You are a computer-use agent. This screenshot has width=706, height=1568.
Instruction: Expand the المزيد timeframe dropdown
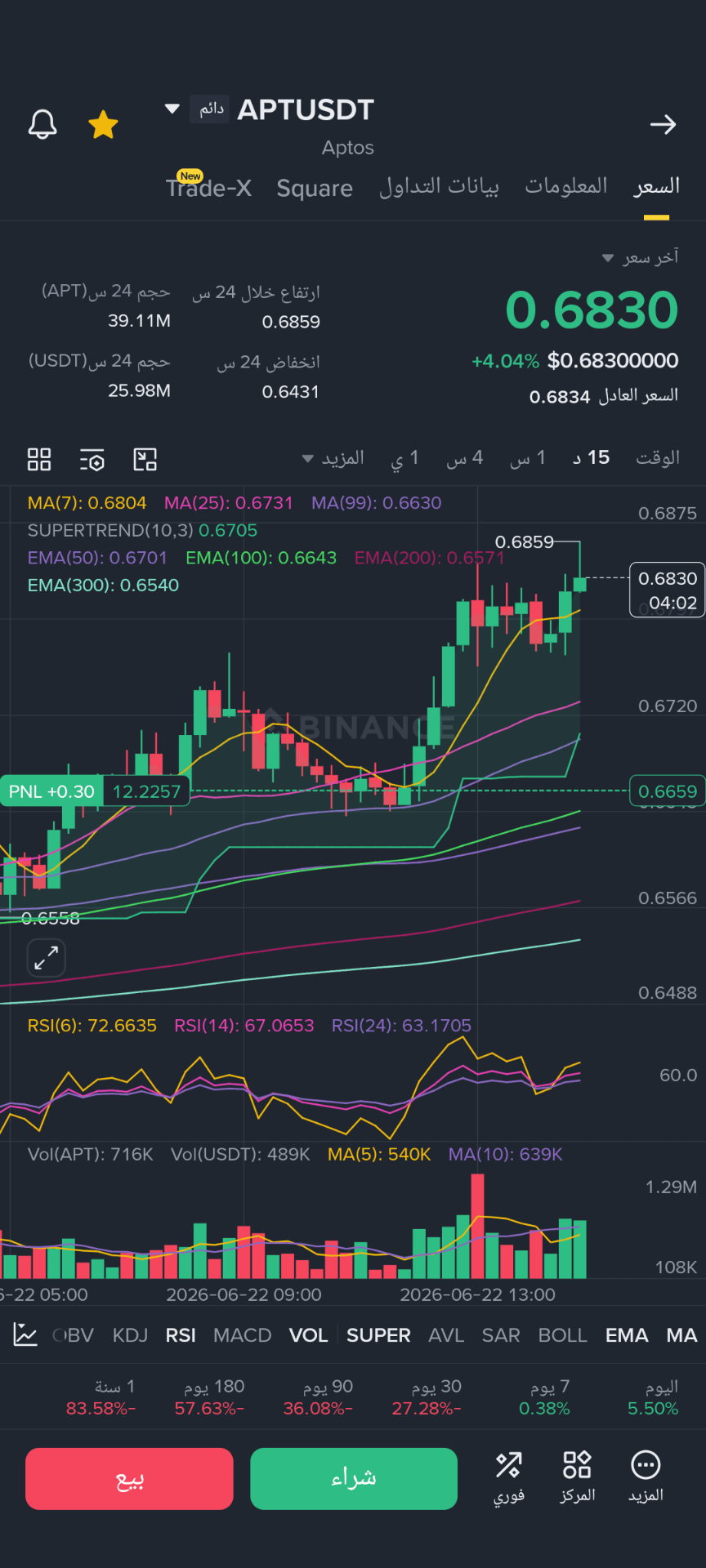[333, 458]
